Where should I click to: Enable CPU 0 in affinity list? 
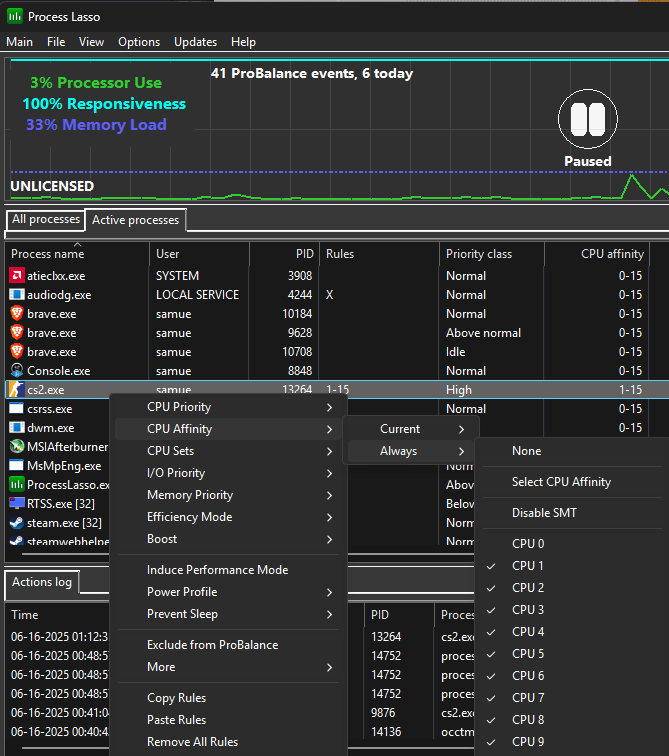(573, 543)
